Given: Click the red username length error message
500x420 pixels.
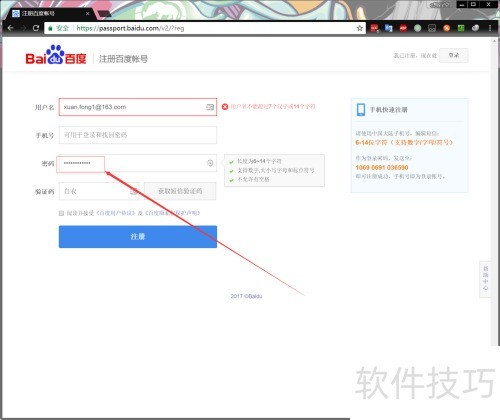Looking at the screenshot, I should (x=273, y=107).
